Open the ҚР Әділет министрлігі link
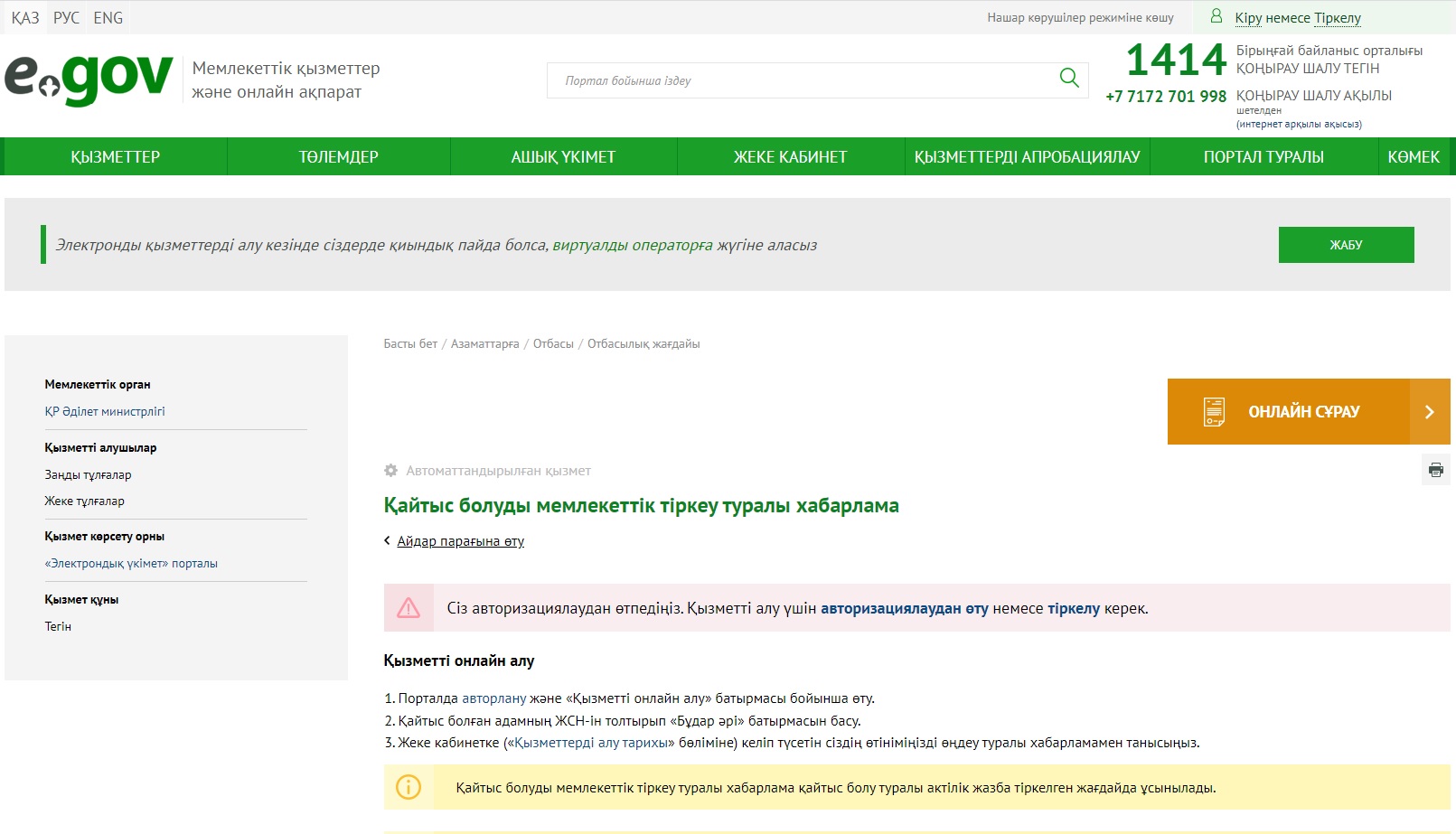The height and width of the screenshot is (834, 1456). click(x=105, y=412)
